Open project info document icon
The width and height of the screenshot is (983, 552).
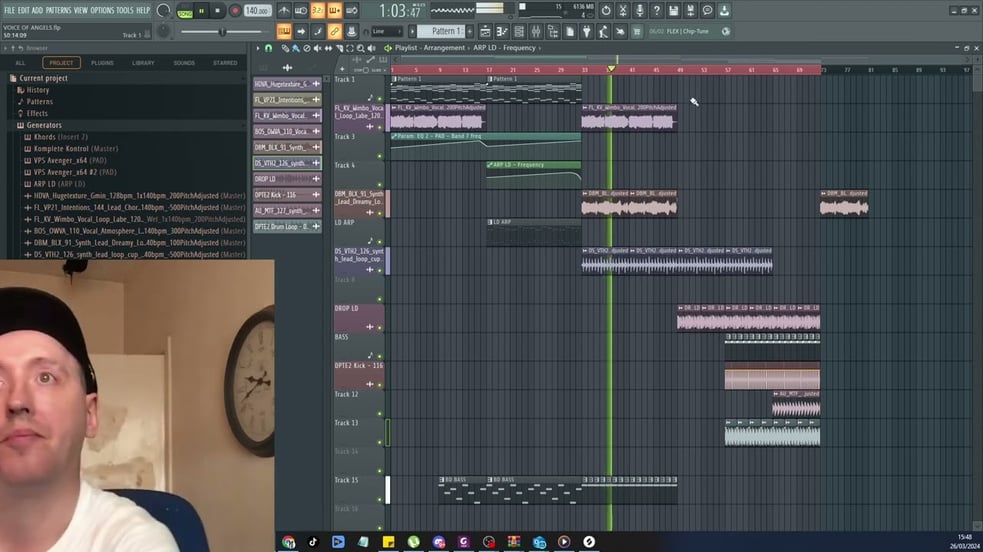click(x=570, y=31)
